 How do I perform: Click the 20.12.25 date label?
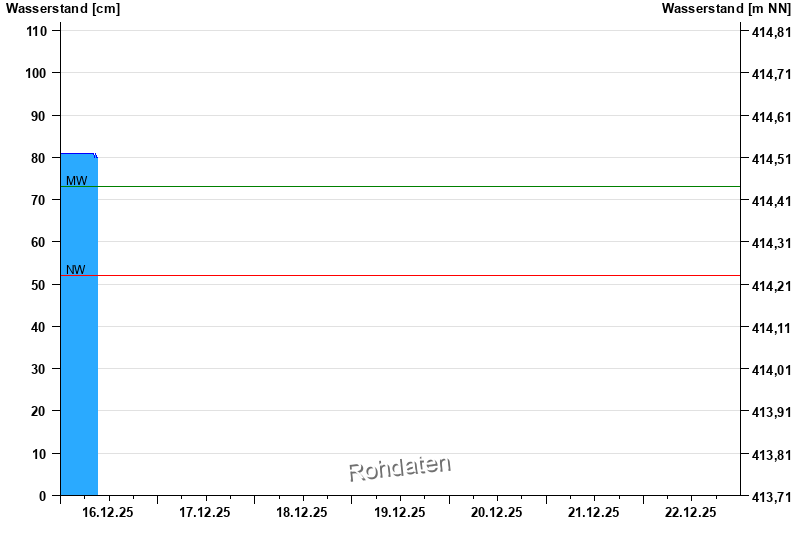tap(496, 512)
